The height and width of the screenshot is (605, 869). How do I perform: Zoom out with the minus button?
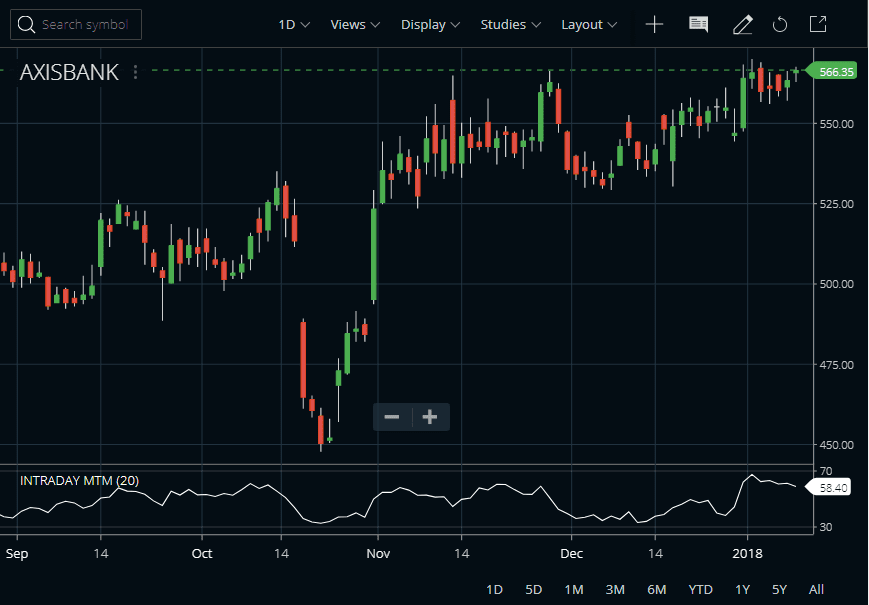pos(392,417)
